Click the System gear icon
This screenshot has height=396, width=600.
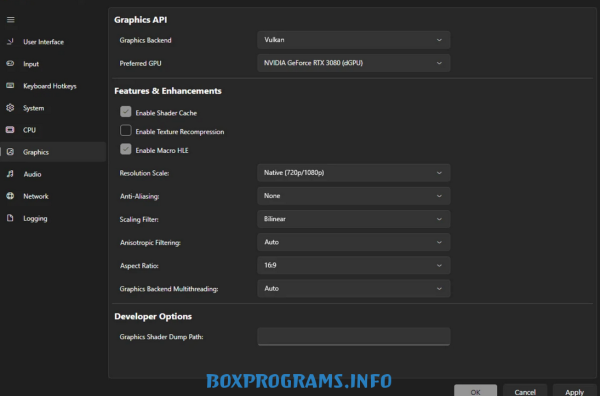click(x=10, y=108)
